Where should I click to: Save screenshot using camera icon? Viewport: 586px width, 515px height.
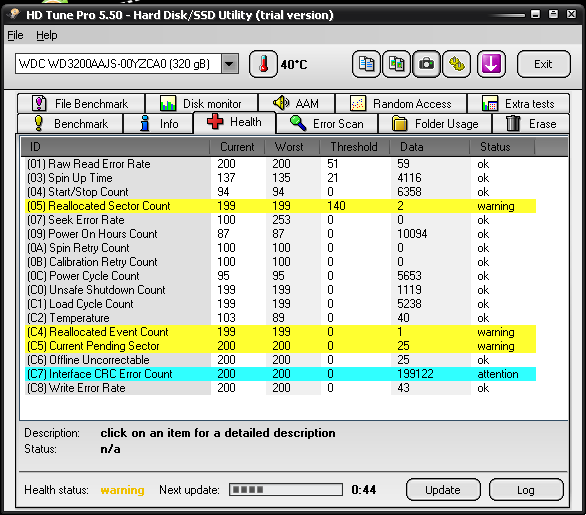pyautogui.click(x=426, y=64)
